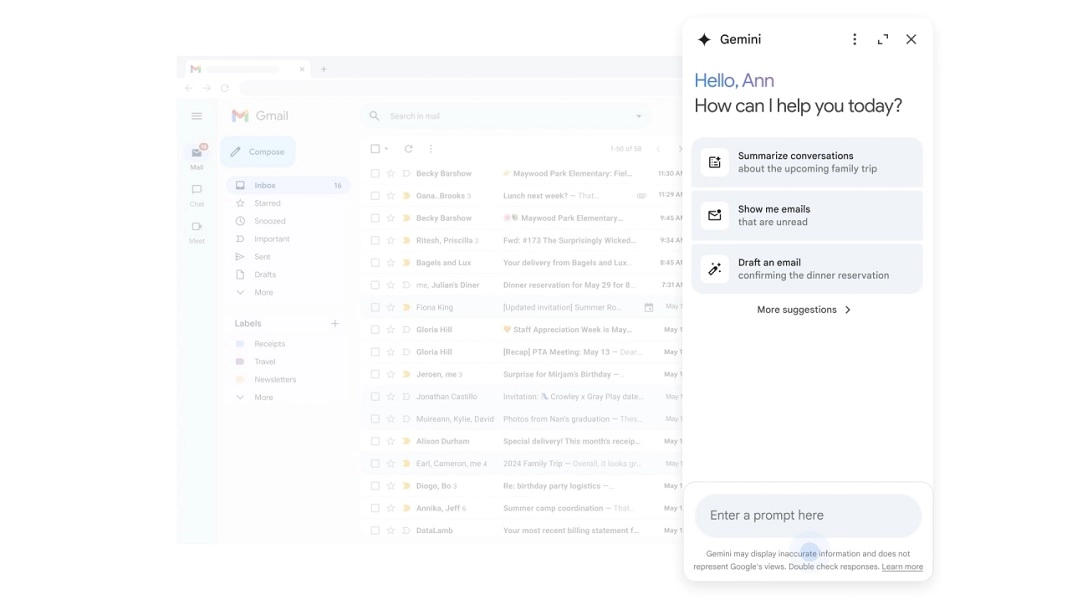Open the Mail section in sidebar

[197, 157]
